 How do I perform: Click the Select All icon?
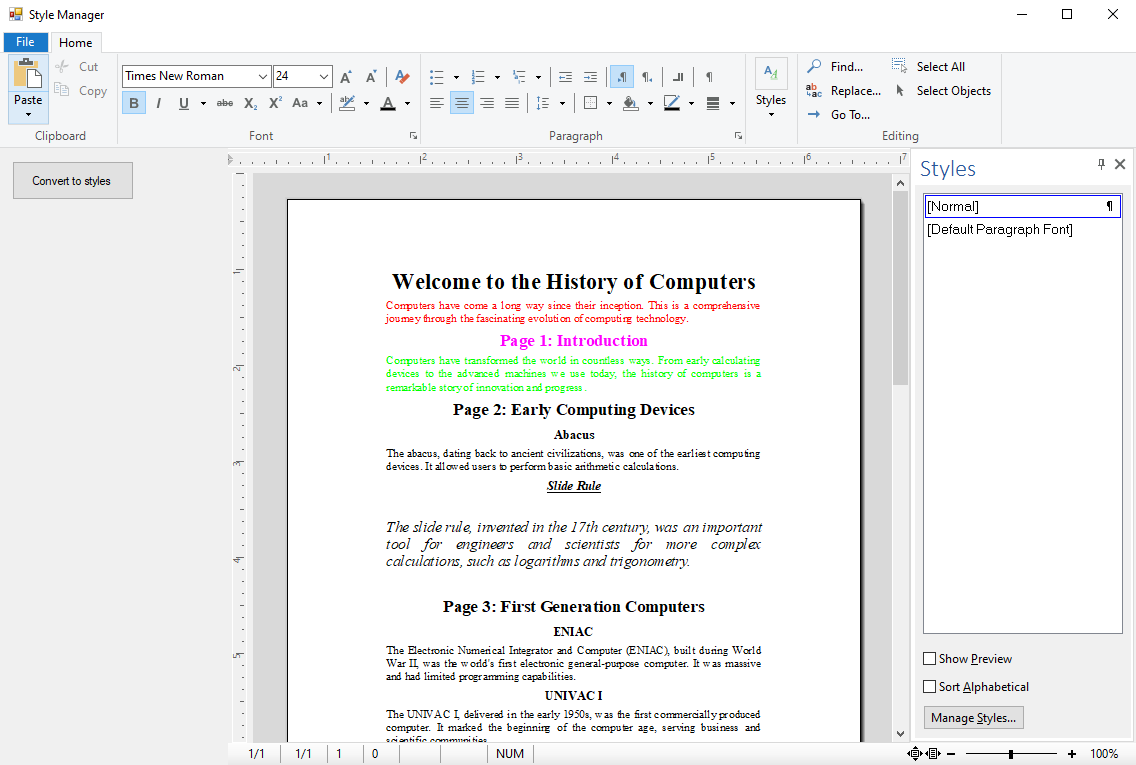click(900, 66)
